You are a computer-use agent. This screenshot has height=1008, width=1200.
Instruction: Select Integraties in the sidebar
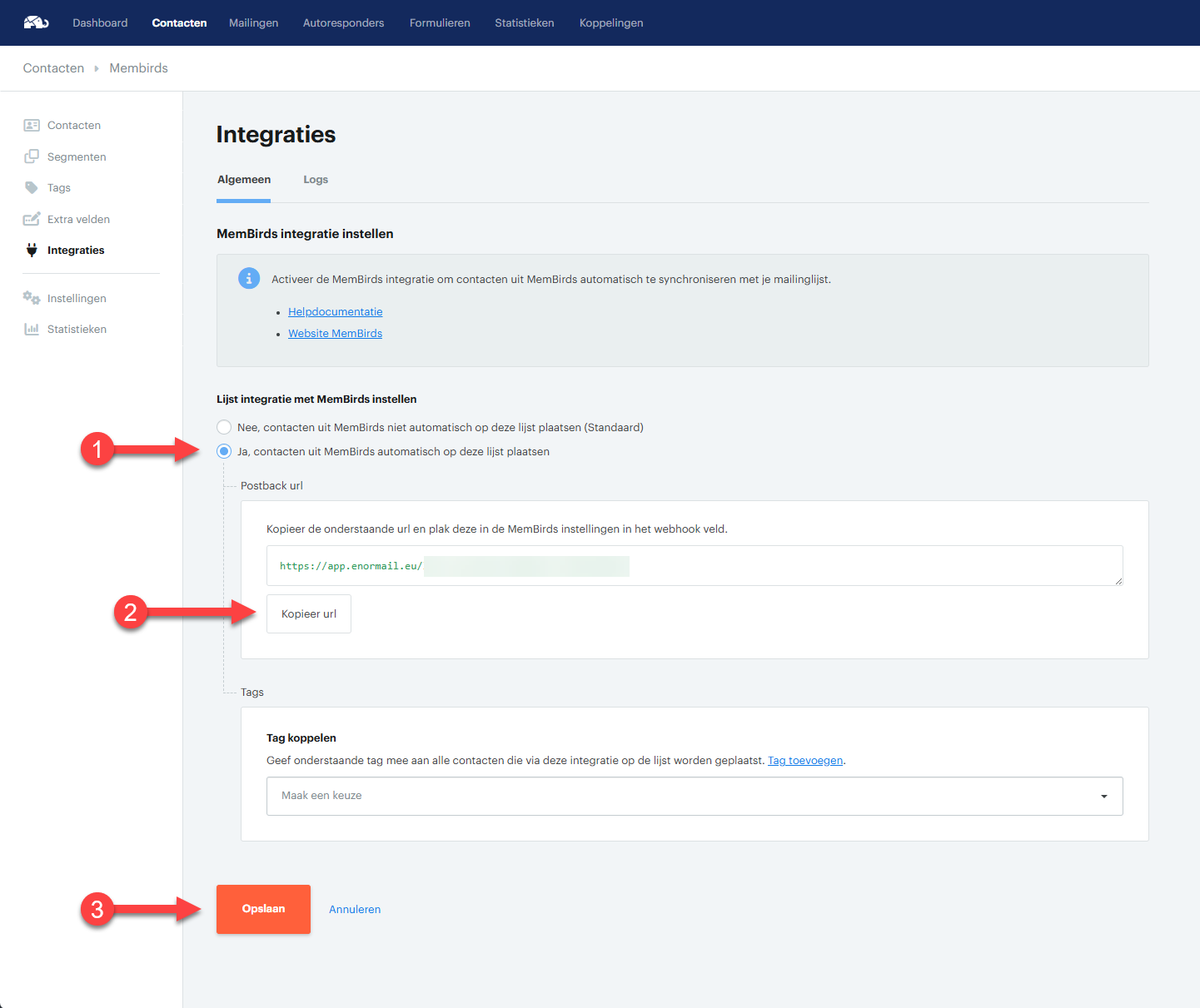pos(76,250)
